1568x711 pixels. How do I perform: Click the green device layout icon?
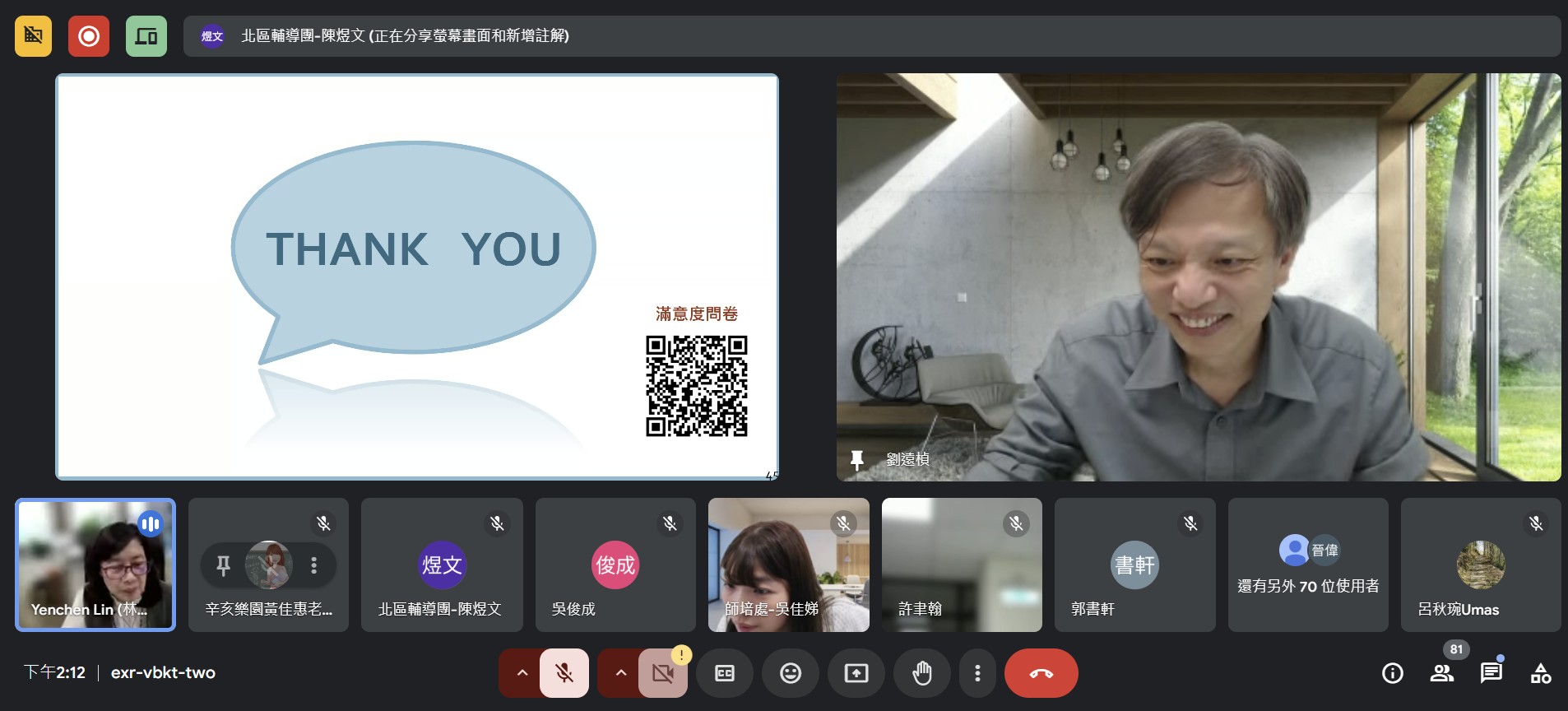tap(146, 36)
